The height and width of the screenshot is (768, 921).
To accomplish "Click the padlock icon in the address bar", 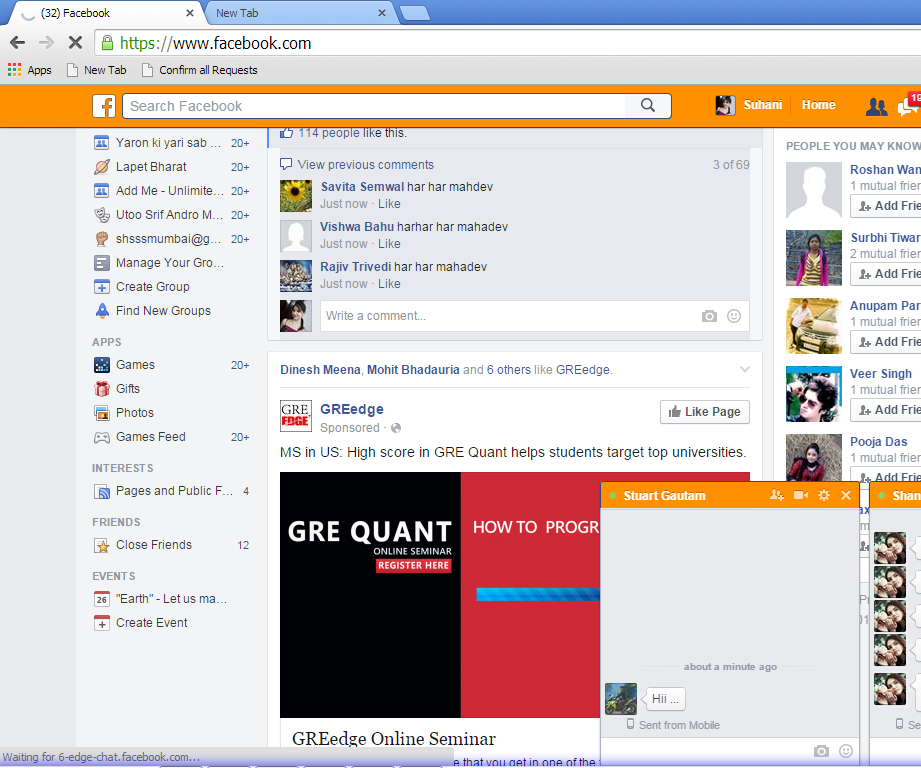I will [x=106, y=44].
